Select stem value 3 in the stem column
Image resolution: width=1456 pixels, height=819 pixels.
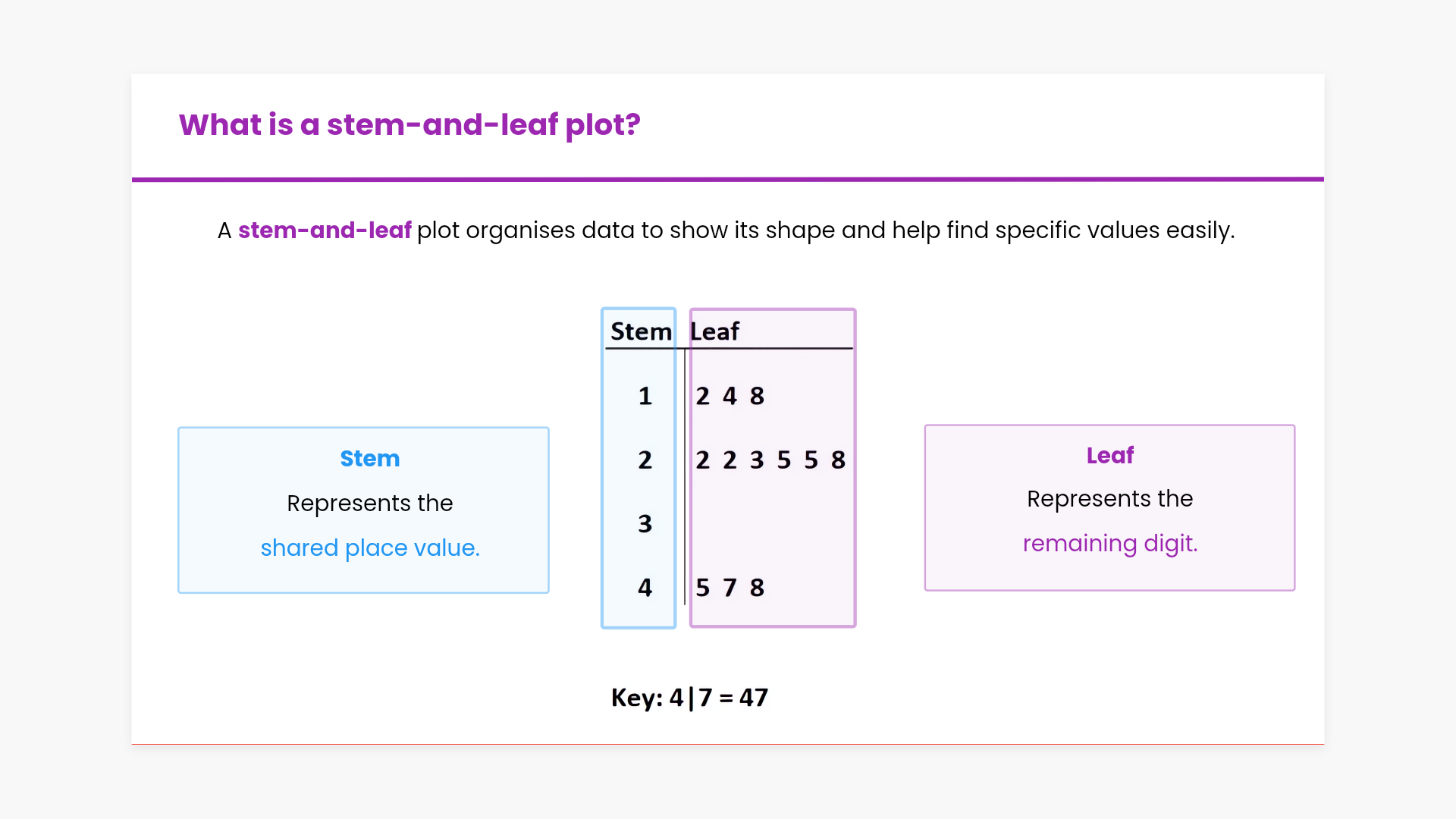pos(645,523)
